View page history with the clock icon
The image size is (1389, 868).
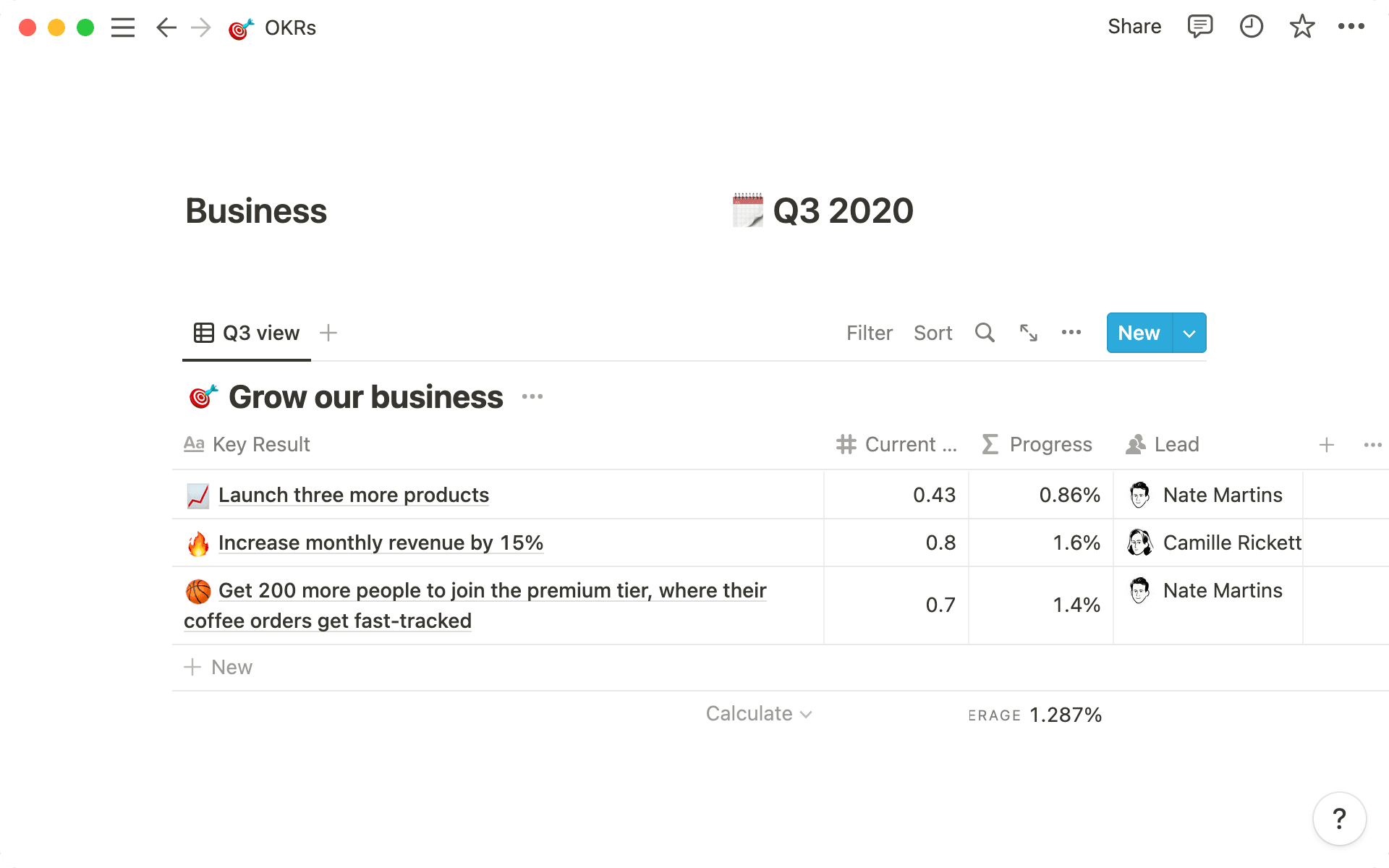click(x=1251, y=27)
